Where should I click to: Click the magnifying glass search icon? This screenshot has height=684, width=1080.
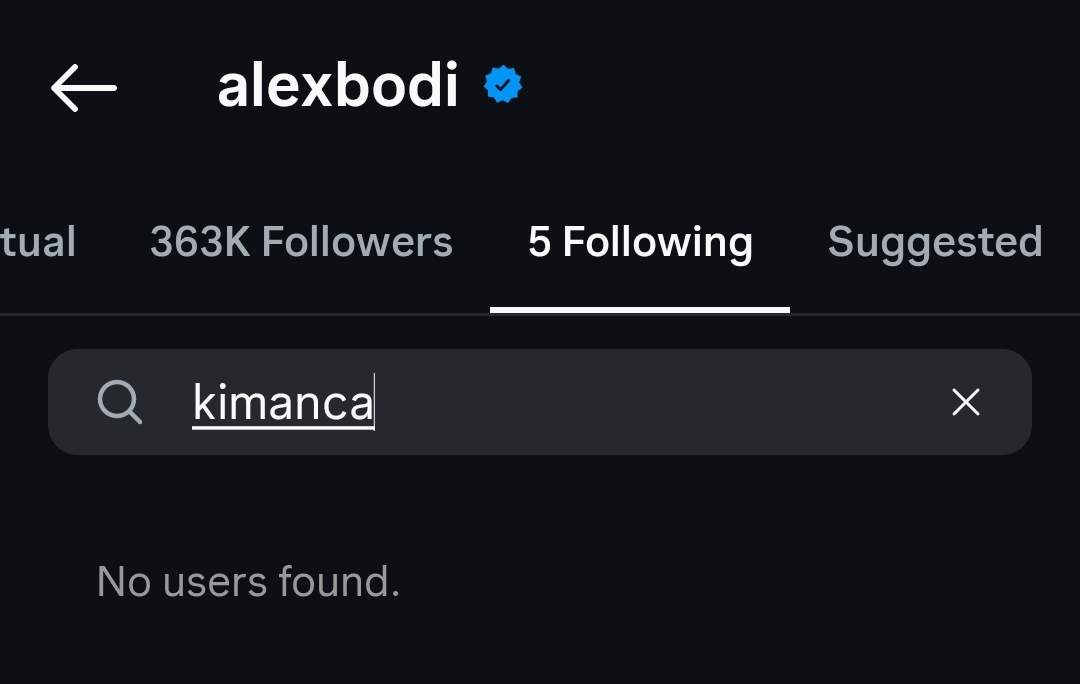pyautogui.click(x=120, y=403)
